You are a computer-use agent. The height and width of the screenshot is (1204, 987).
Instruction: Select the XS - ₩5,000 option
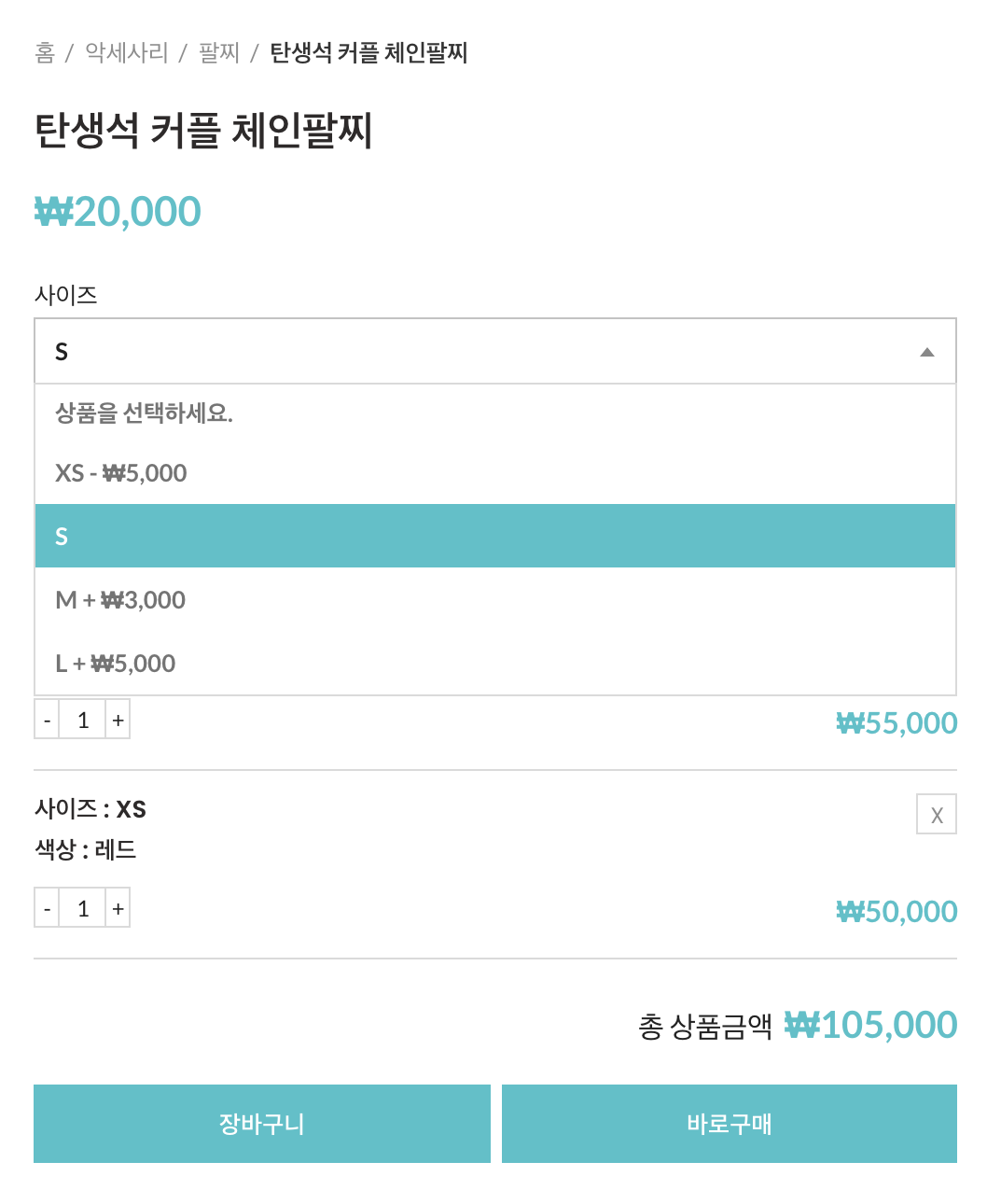coord(121,473)
